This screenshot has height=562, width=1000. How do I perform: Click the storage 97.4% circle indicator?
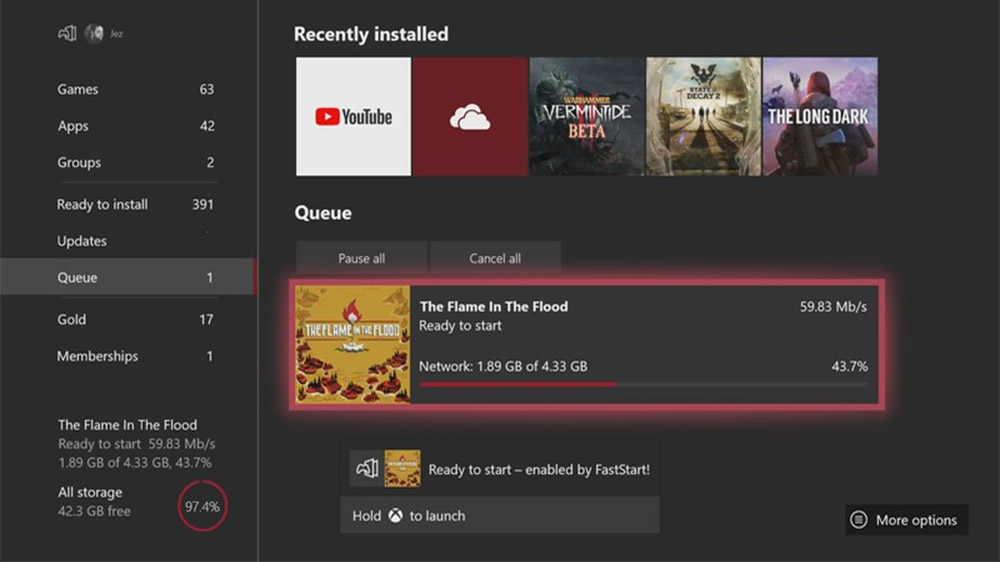(x=202, y=507)
